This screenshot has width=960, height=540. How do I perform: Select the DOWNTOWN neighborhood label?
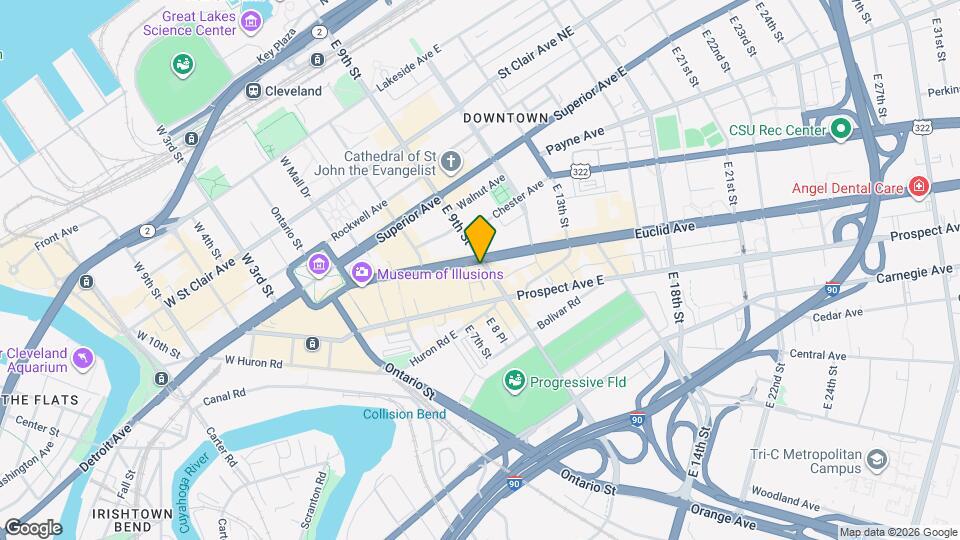point(506,118)
